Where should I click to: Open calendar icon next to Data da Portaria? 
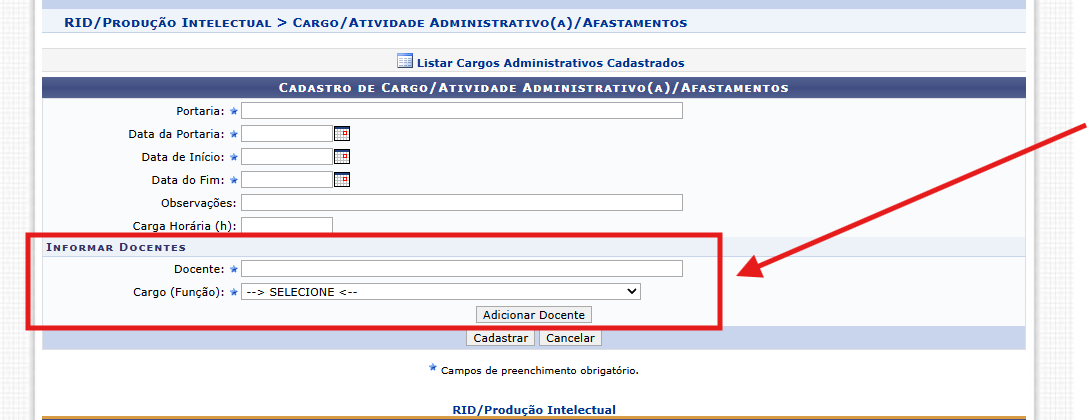click(x=342, y=134)
